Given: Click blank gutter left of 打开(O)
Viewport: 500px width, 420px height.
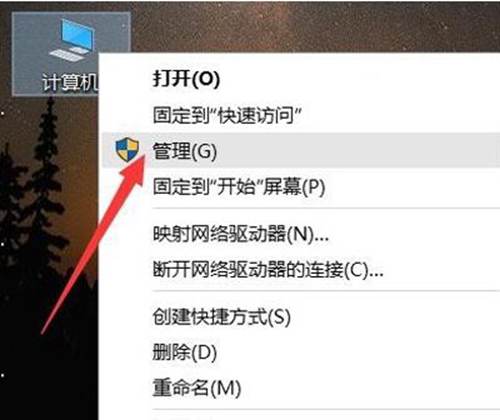Looking at the screenshot, I should 126,79.
